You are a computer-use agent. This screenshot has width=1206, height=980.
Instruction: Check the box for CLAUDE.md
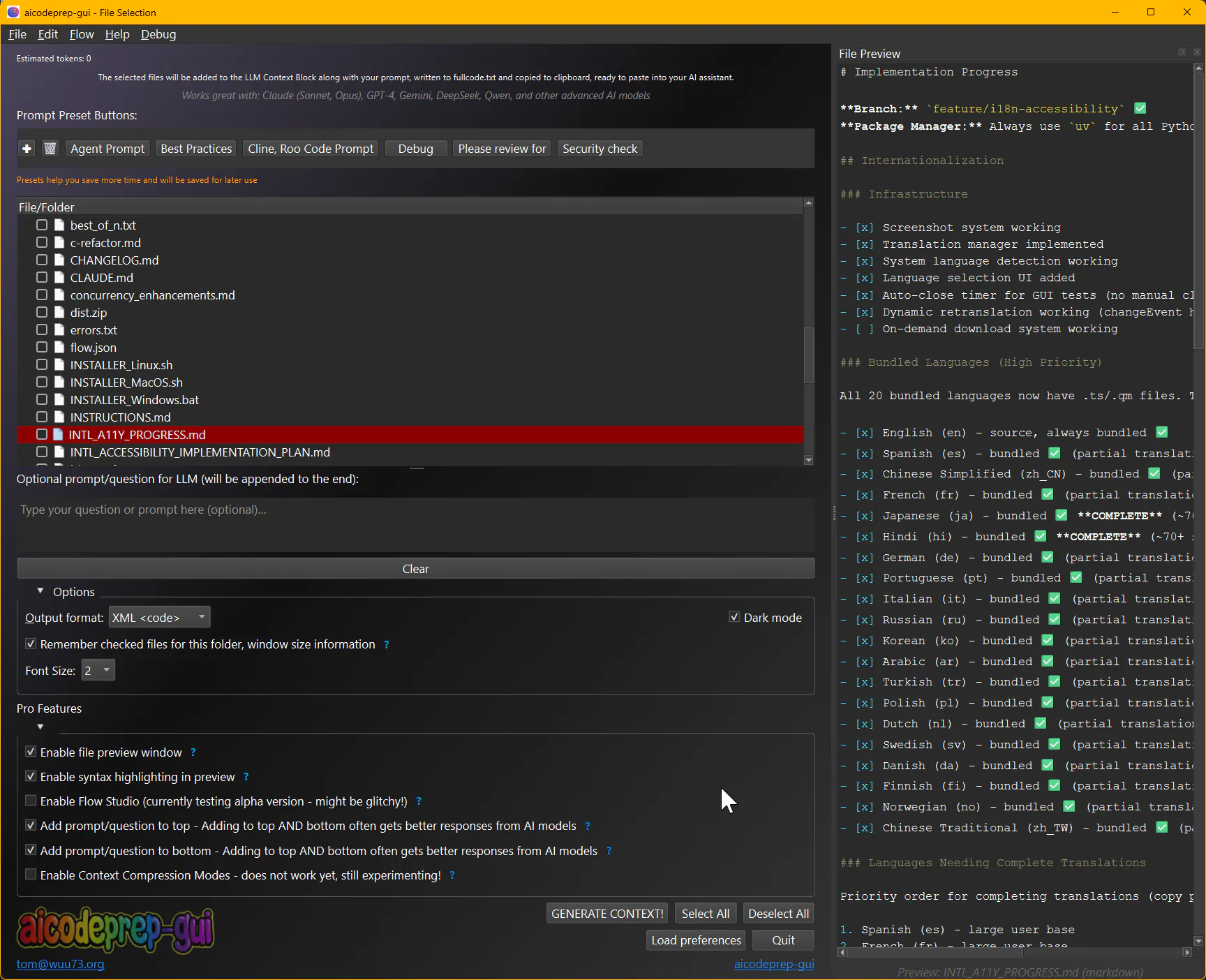(x=42, y=277)
